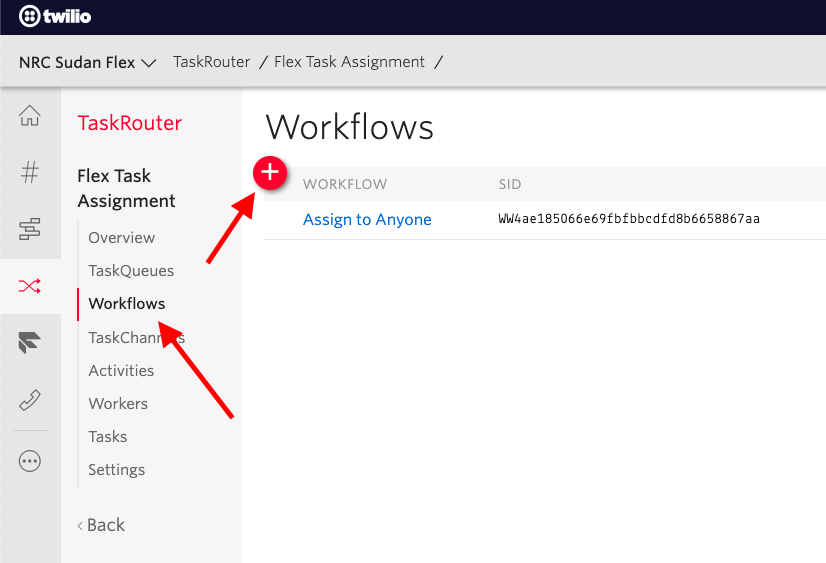Open the Assign to Anyone workflow
The height and width of the screenshot is (563, 826).
[x=367, y=219]
